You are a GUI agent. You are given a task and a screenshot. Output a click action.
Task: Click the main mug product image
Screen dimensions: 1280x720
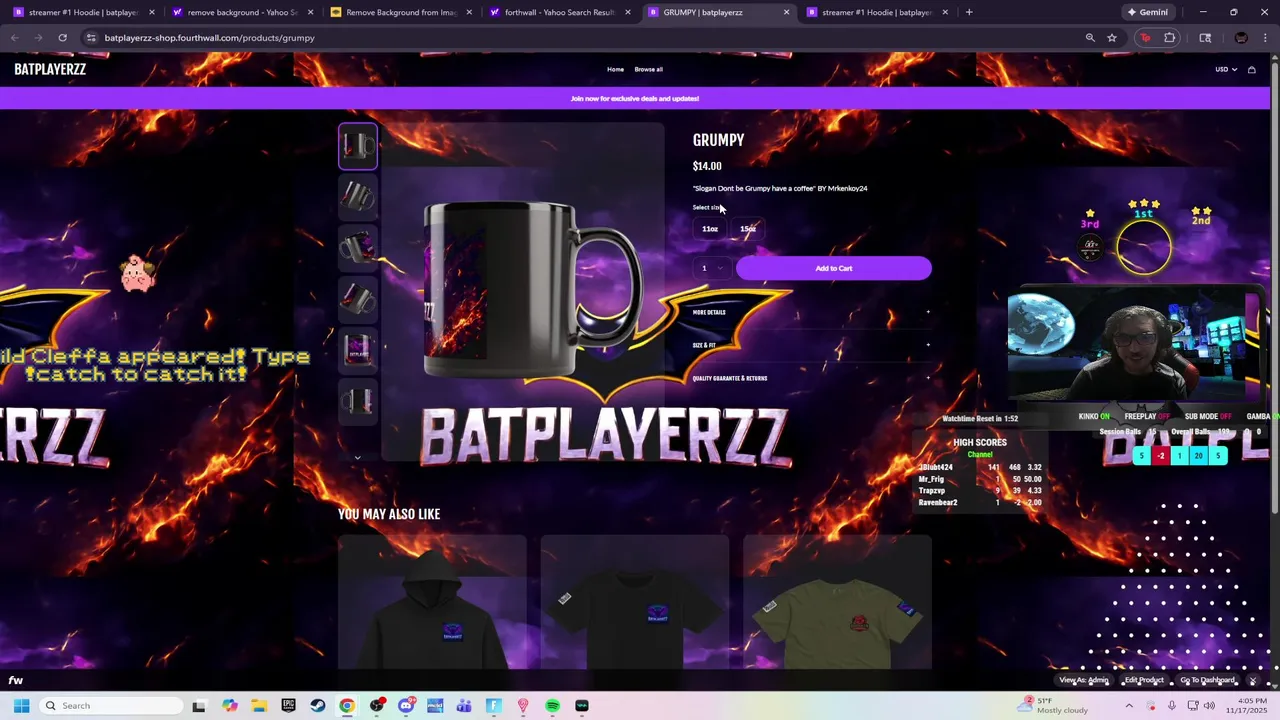point(525,290)
